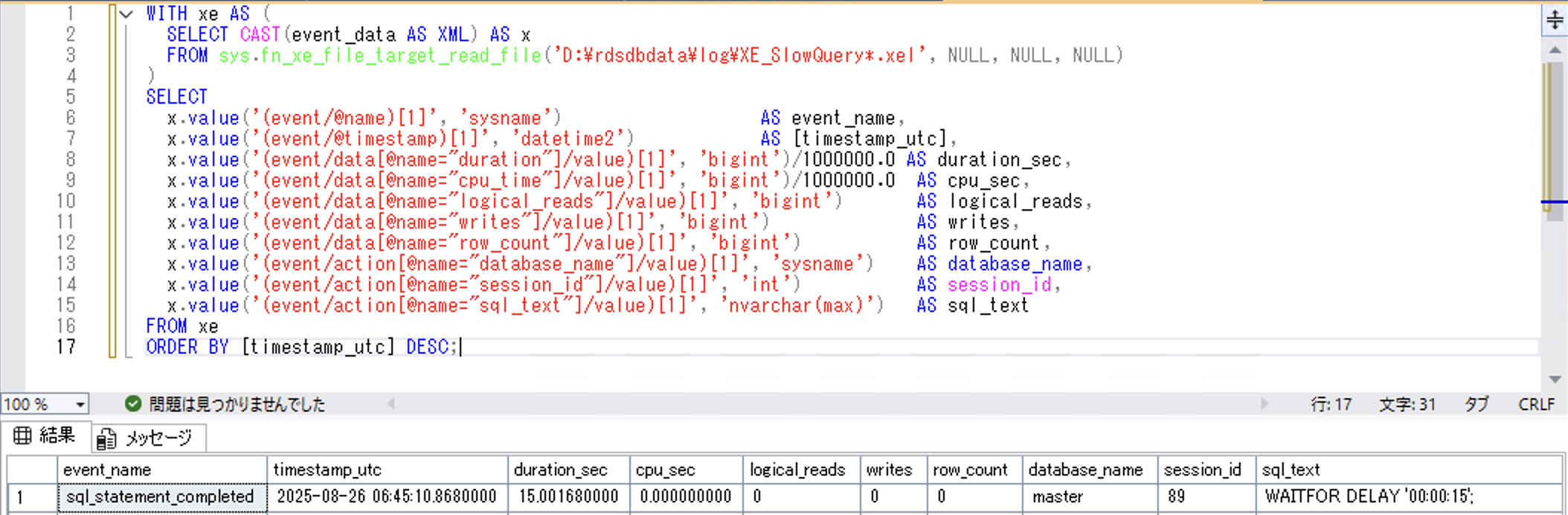
Task: Click the logical_reads column header
Action: [x=802, y=470]
